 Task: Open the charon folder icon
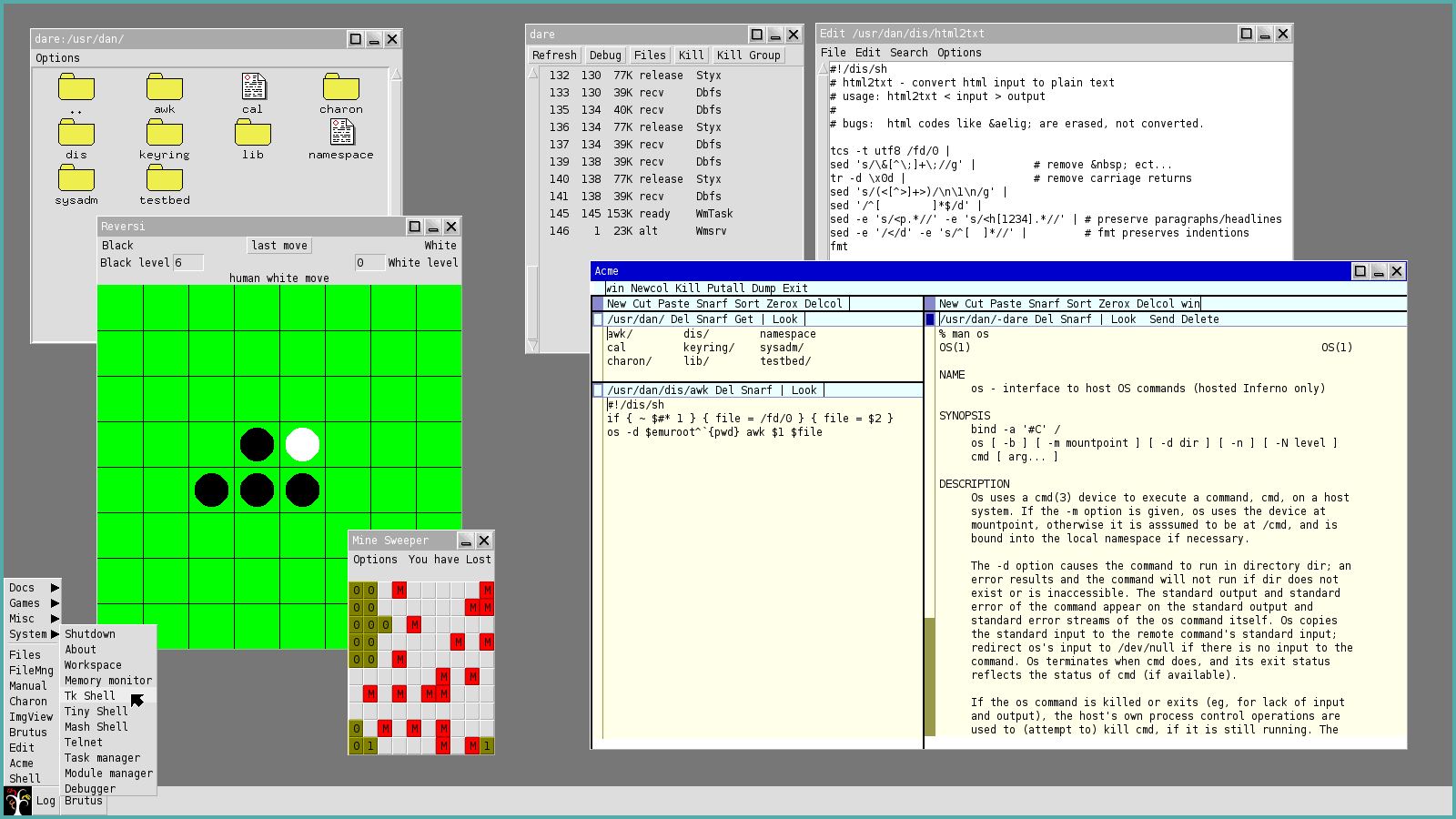(x=341, y=88)
